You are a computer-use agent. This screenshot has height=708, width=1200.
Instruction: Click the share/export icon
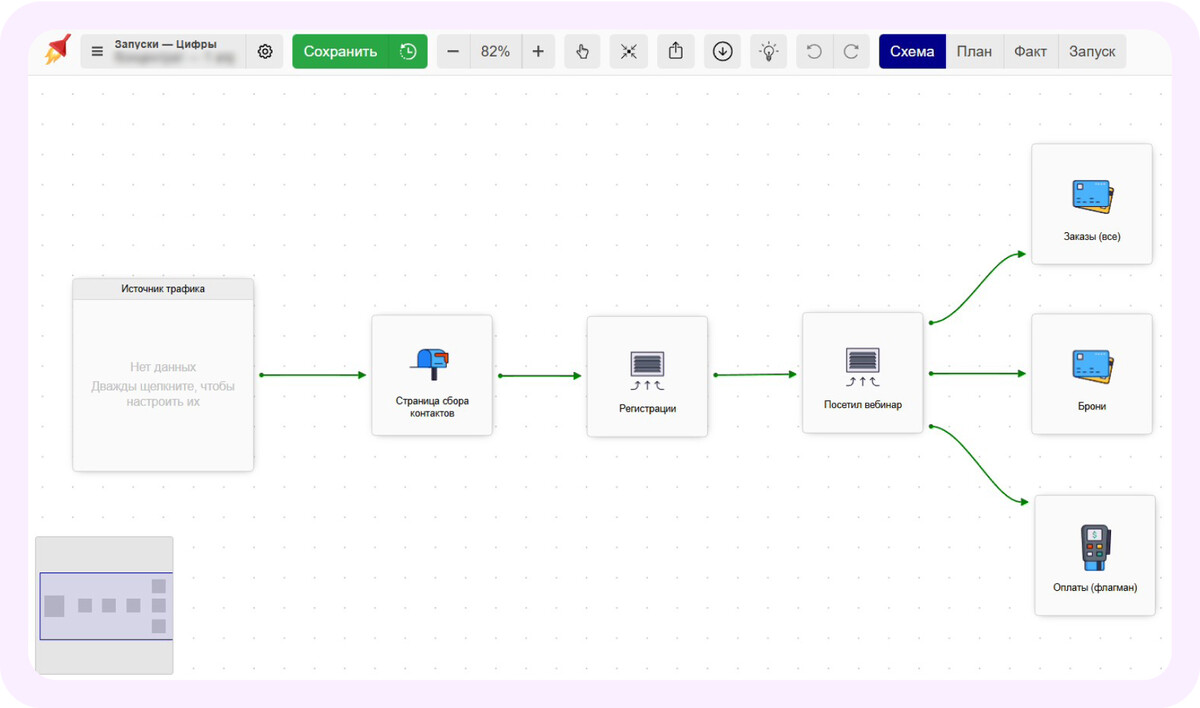(676, 52)
